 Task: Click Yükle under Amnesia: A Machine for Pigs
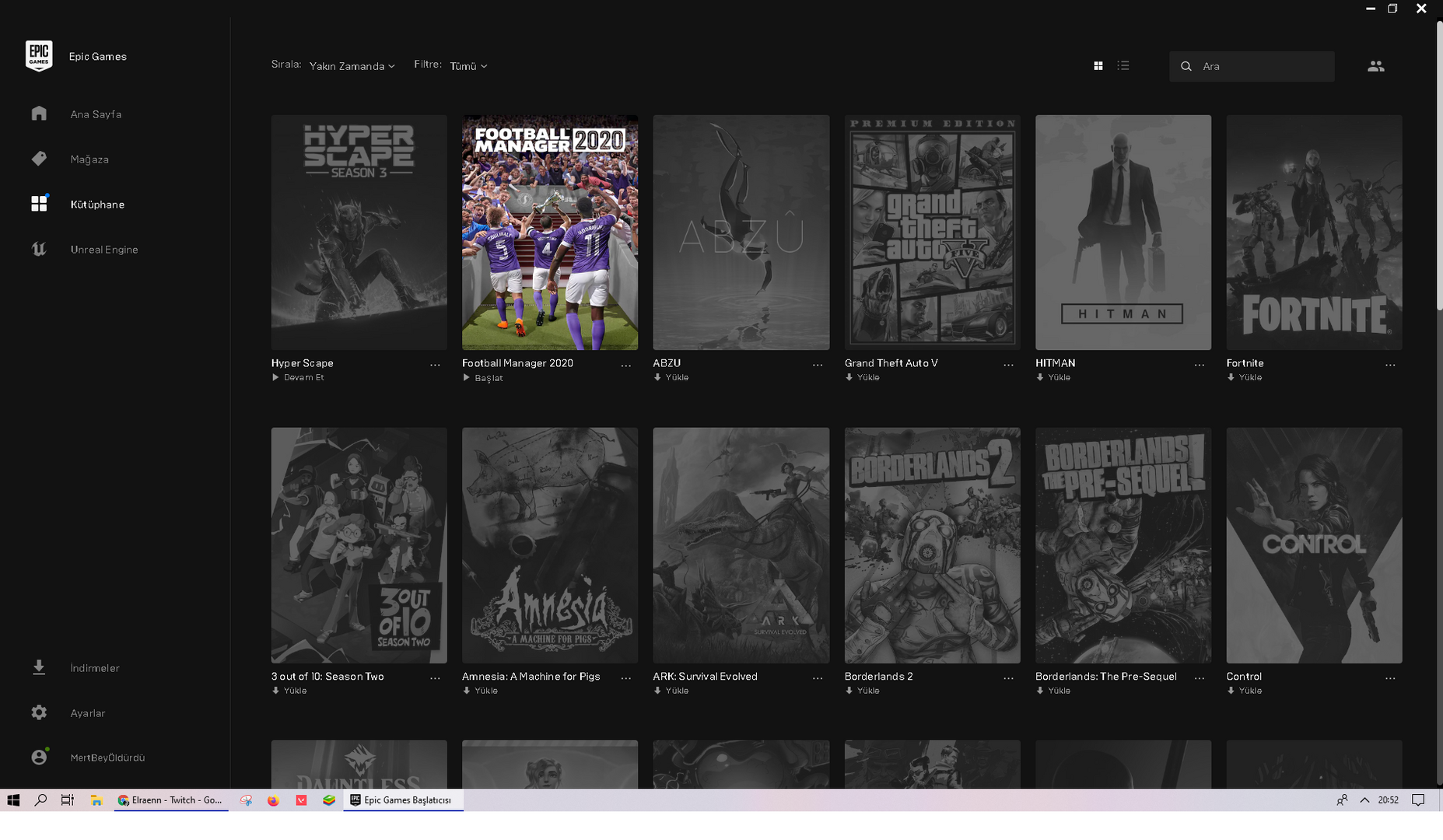point(480,691)
